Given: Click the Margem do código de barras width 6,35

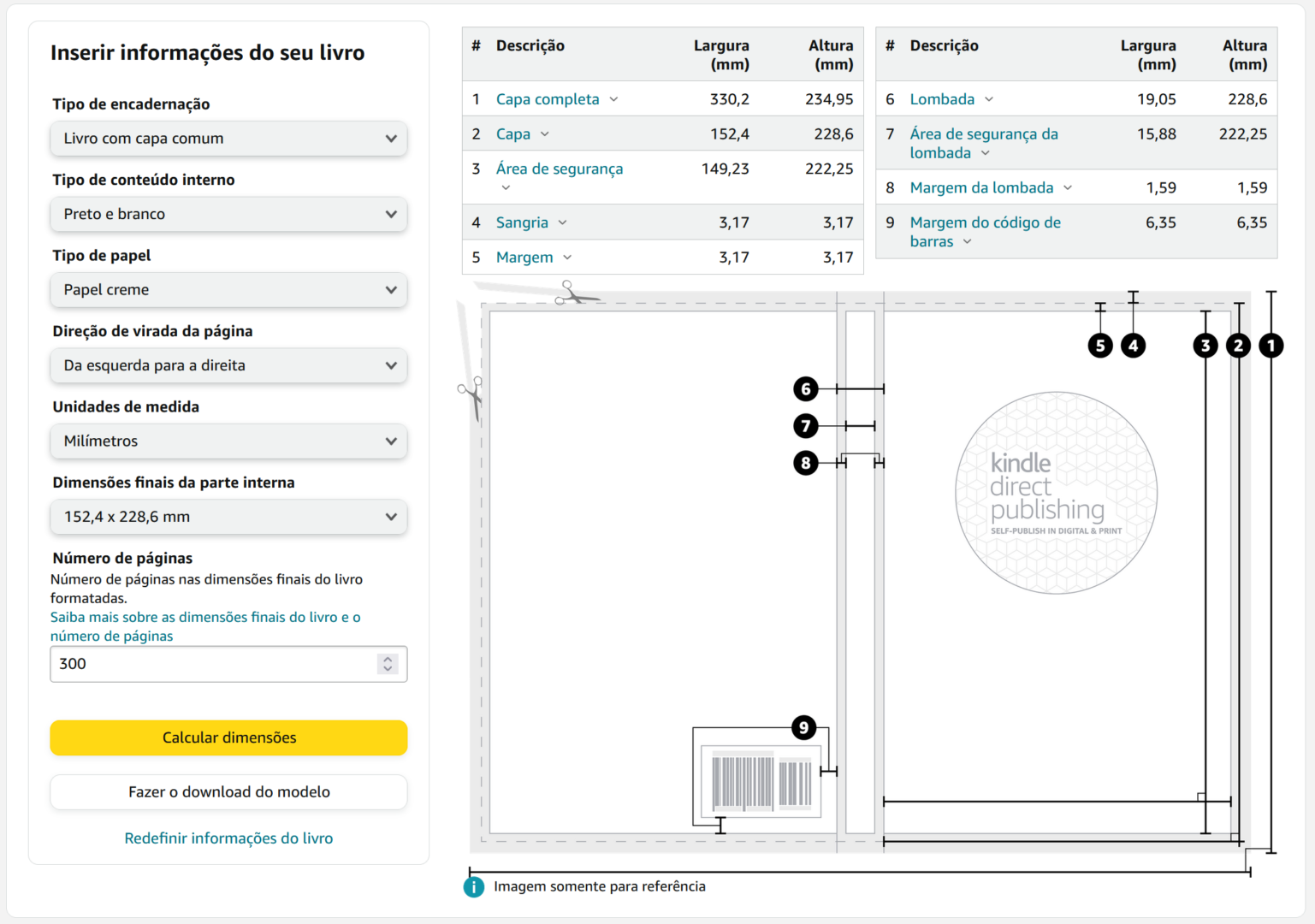Looking at the screenshot, I should pyautogui.click(x=1161, y=222).
